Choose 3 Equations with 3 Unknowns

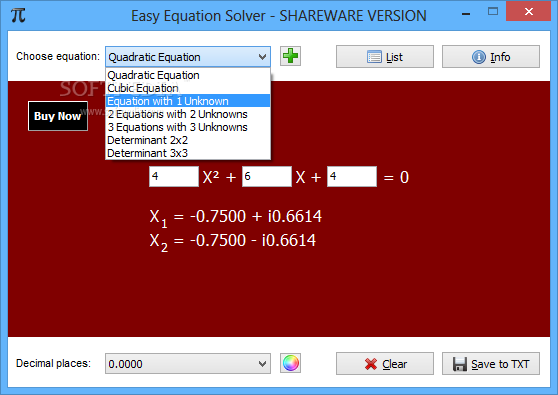coord(188,127)
